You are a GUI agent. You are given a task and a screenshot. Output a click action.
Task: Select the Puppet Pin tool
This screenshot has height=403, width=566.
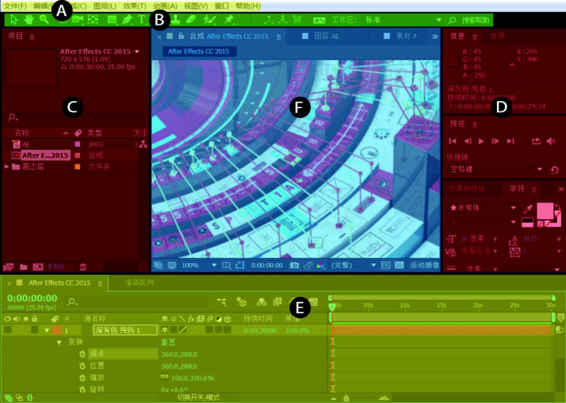[x=228, y=20]
